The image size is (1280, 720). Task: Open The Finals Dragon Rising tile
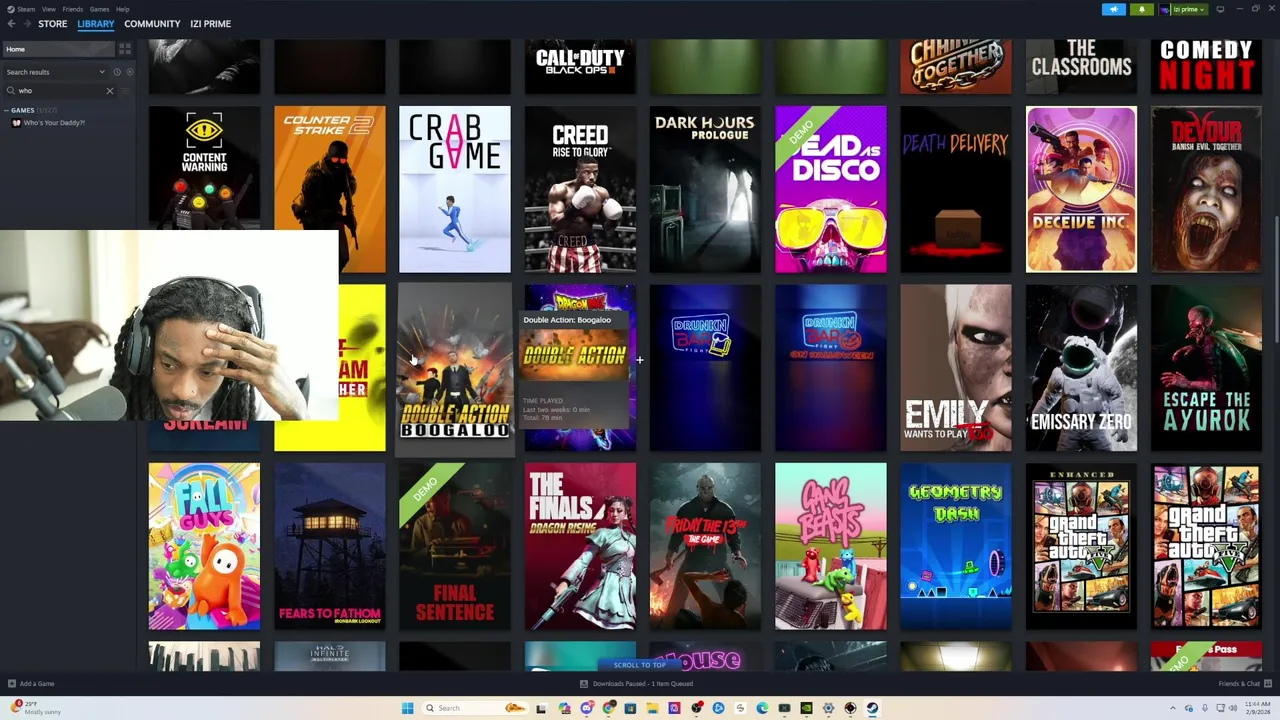pos(580,546)
